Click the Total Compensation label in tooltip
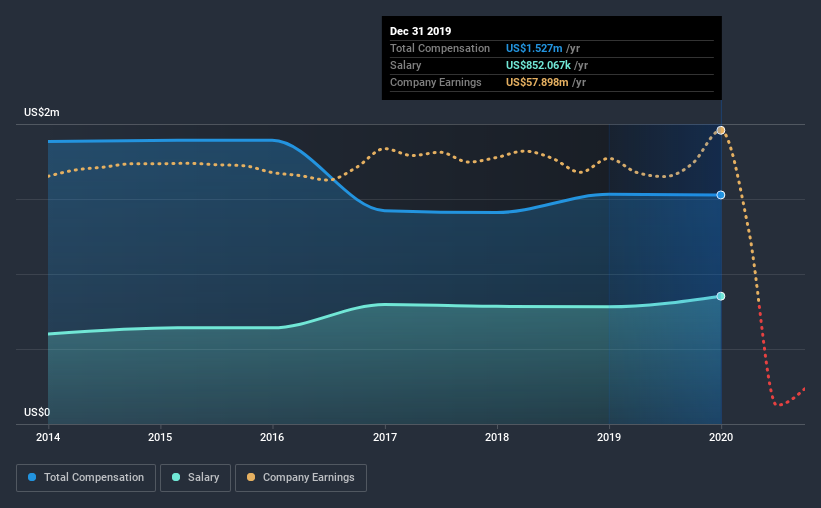This screenshot has width=821, height=508. (440, 48)
